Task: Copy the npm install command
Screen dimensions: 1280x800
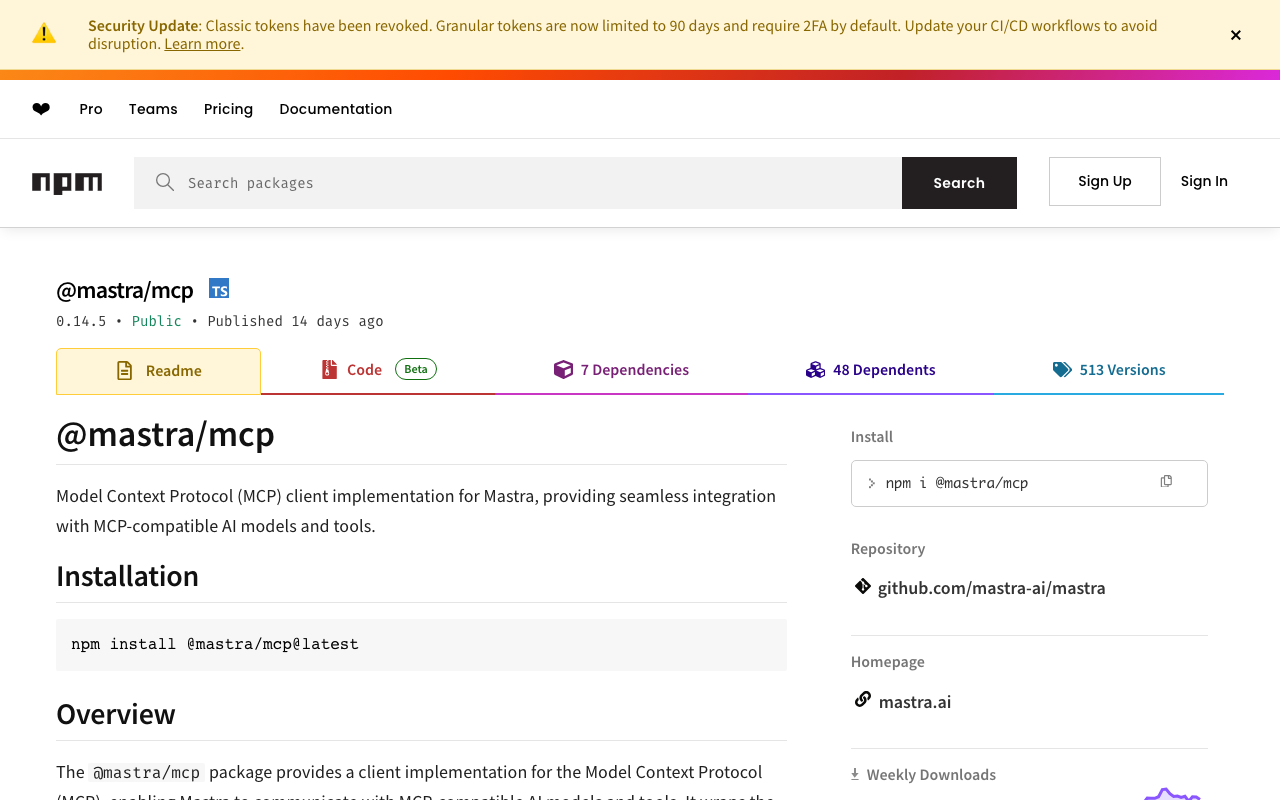Action: [1166, 482]
